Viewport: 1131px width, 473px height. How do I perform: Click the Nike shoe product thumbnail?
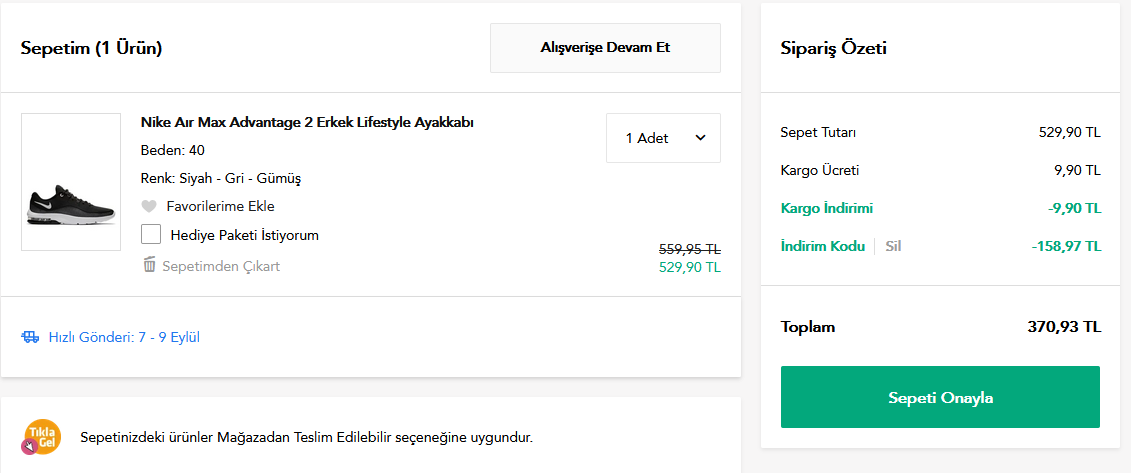(71, 182)
